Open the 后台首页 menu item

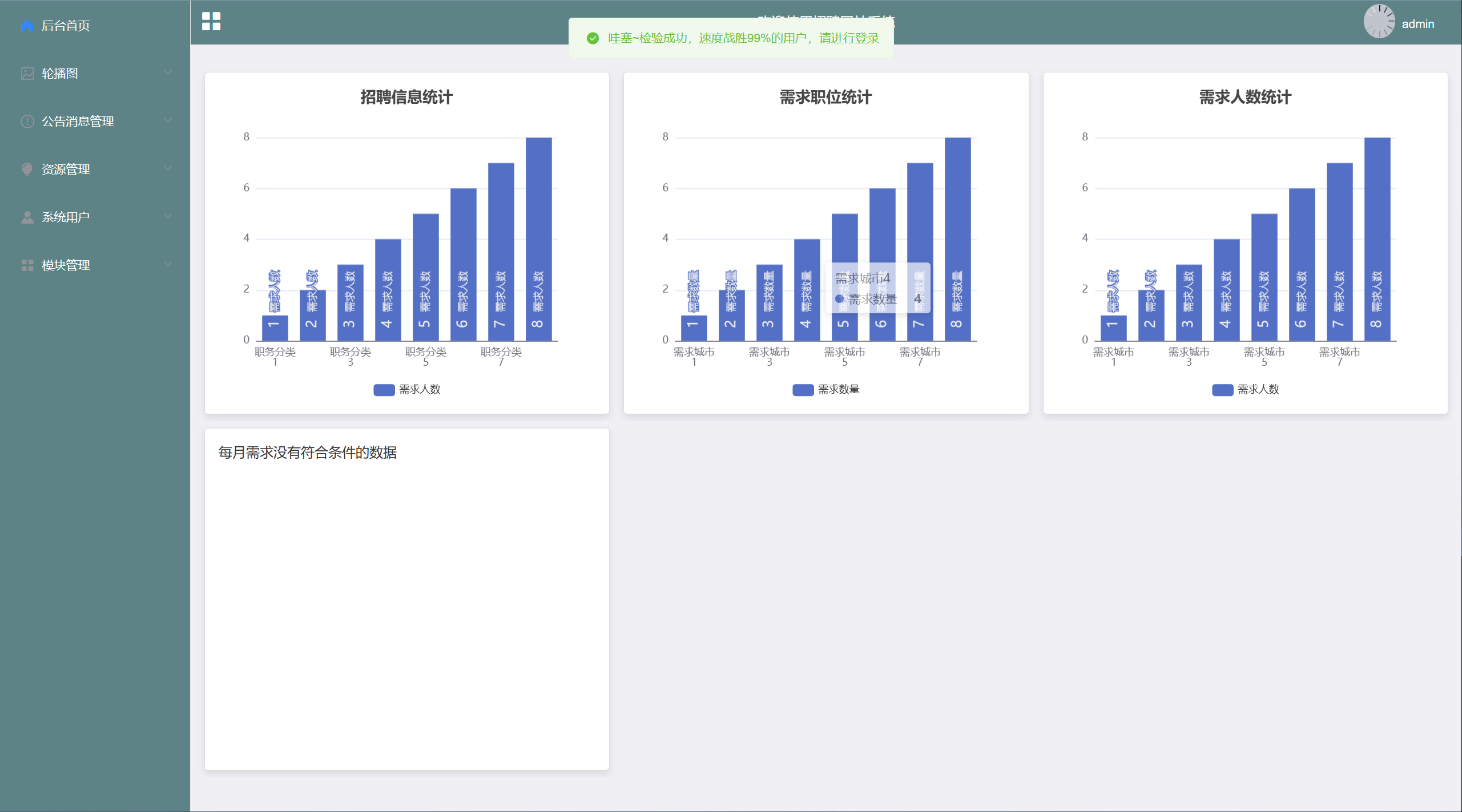coord(66,26)
